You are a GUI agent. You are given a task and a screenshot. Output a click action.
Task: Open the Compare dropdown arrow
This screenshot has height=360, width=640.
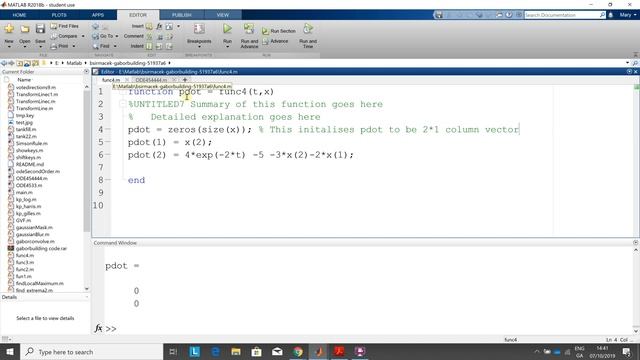point(83,36)
